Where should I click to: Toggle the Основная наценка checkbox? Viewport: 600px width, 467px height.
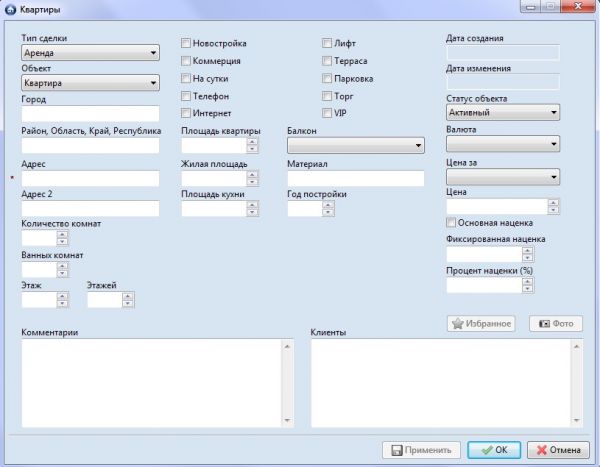(x=451, y=222)
